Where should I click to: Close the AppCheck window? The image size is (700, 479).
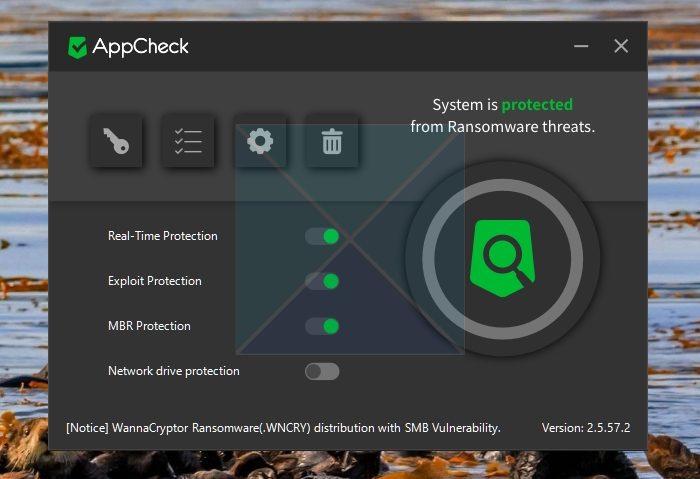pyautogui.click(x=621, y=46)
